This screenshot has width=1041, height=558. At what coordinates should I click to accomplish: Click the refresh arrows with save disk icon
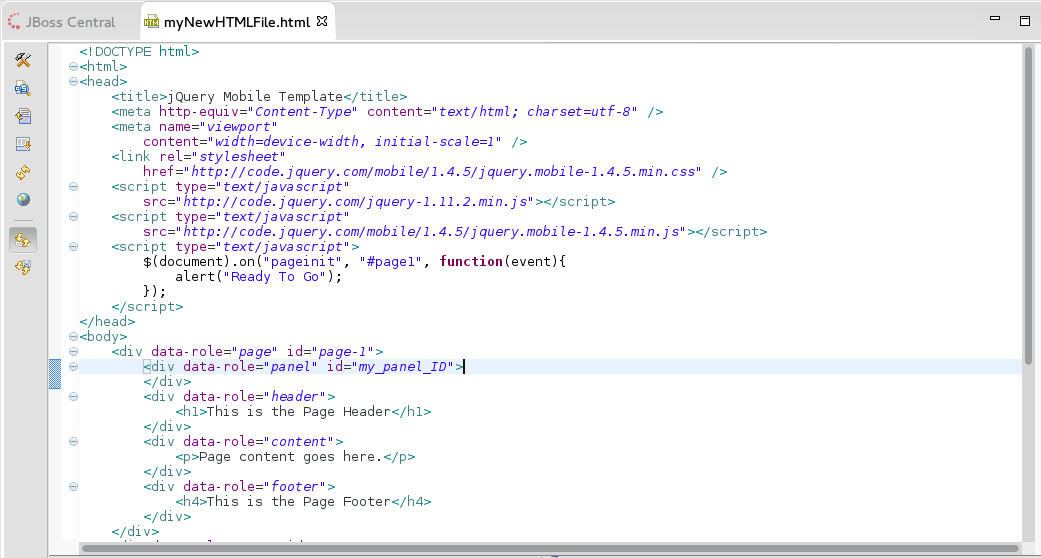click(x=23, y=268)
